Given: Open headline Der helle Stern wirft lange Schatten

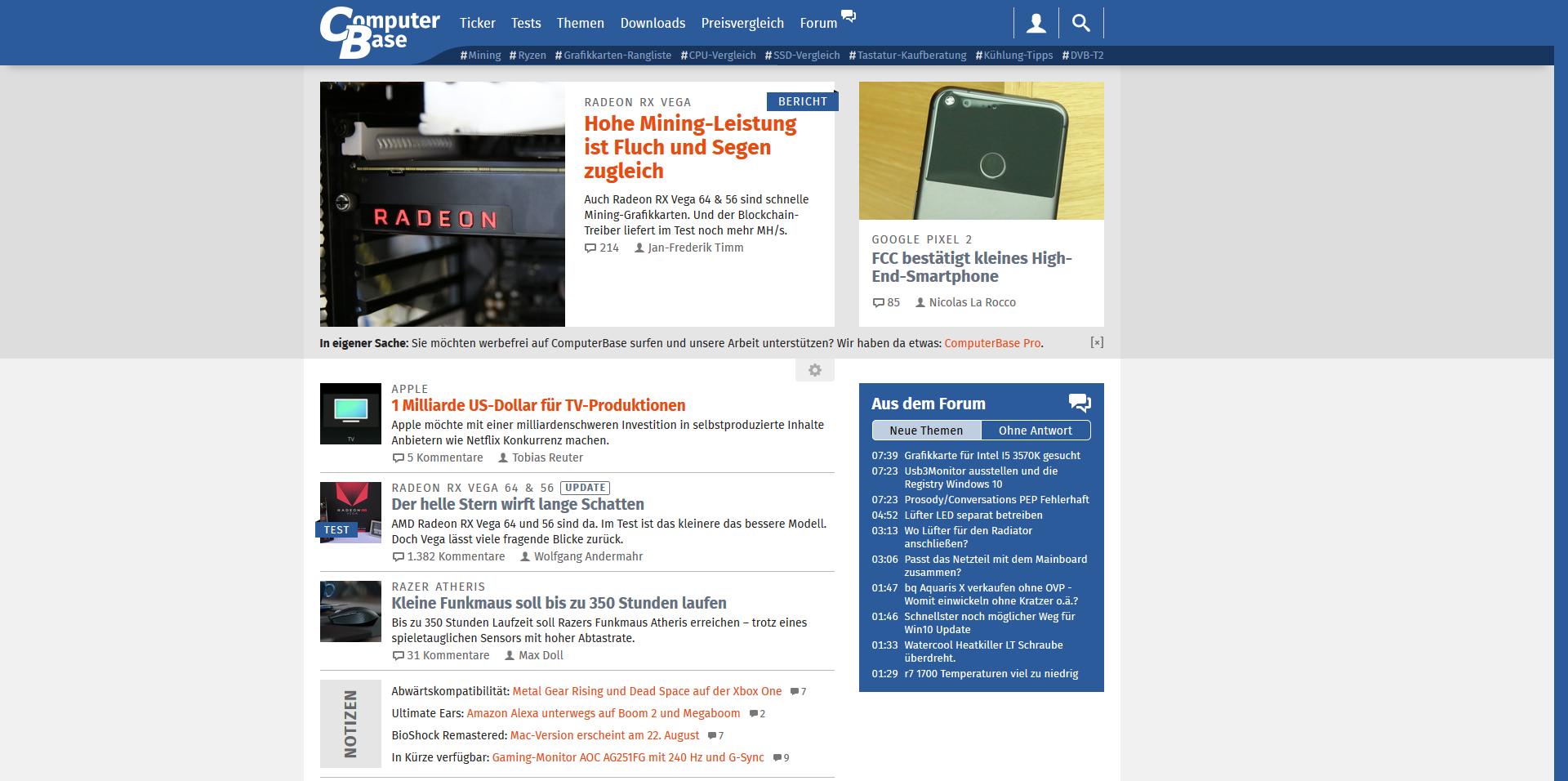Looking at the screenshot, I should 518,504.
